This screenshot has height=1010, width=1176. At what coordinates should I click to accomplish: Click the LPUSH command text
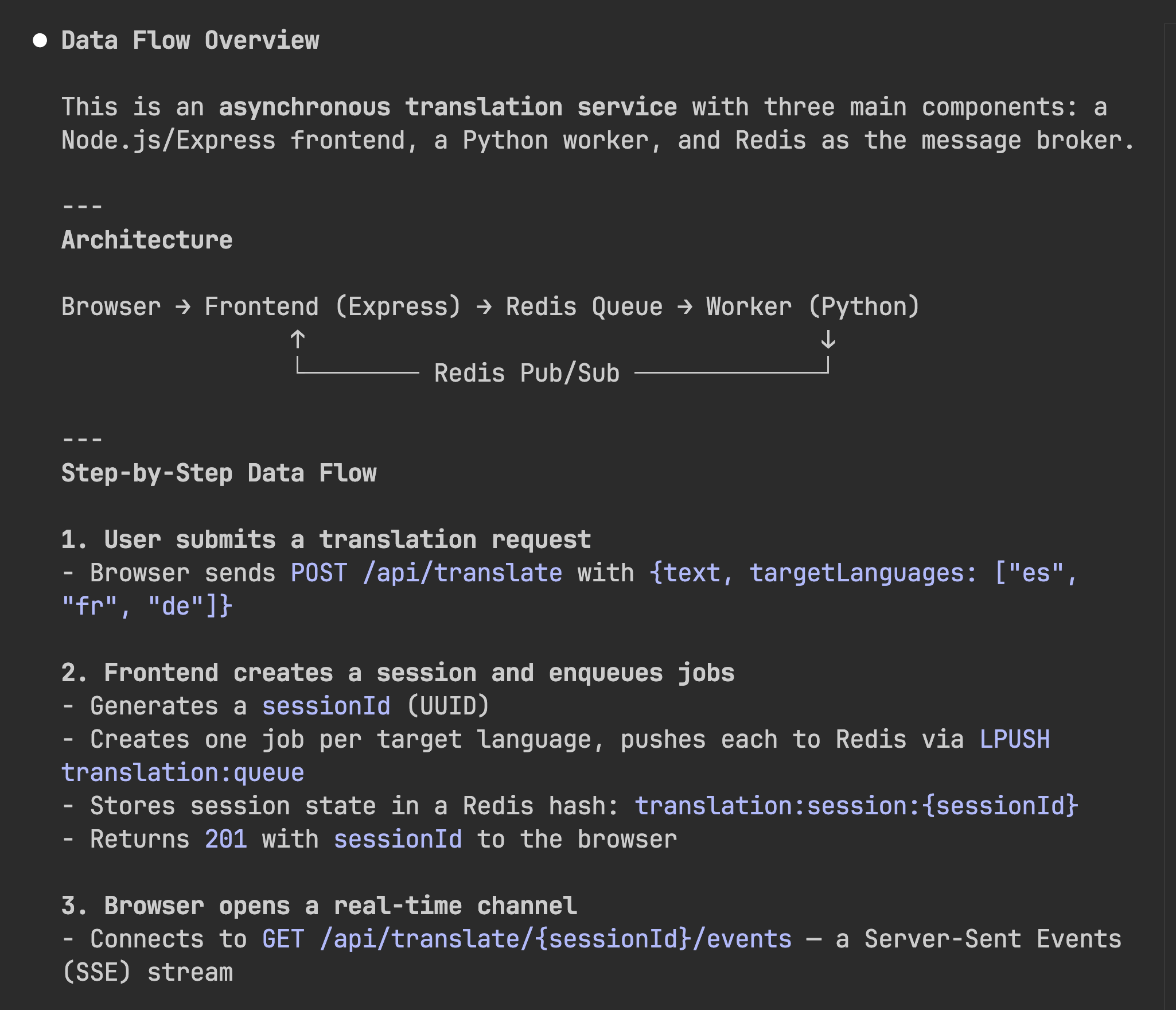coord(1014,740)
